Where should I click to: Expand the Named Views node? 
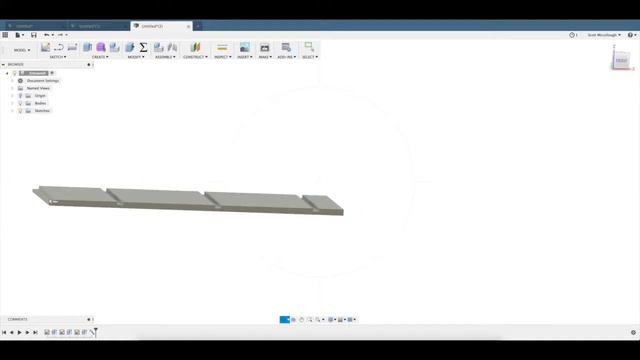(x=12, y=89)
